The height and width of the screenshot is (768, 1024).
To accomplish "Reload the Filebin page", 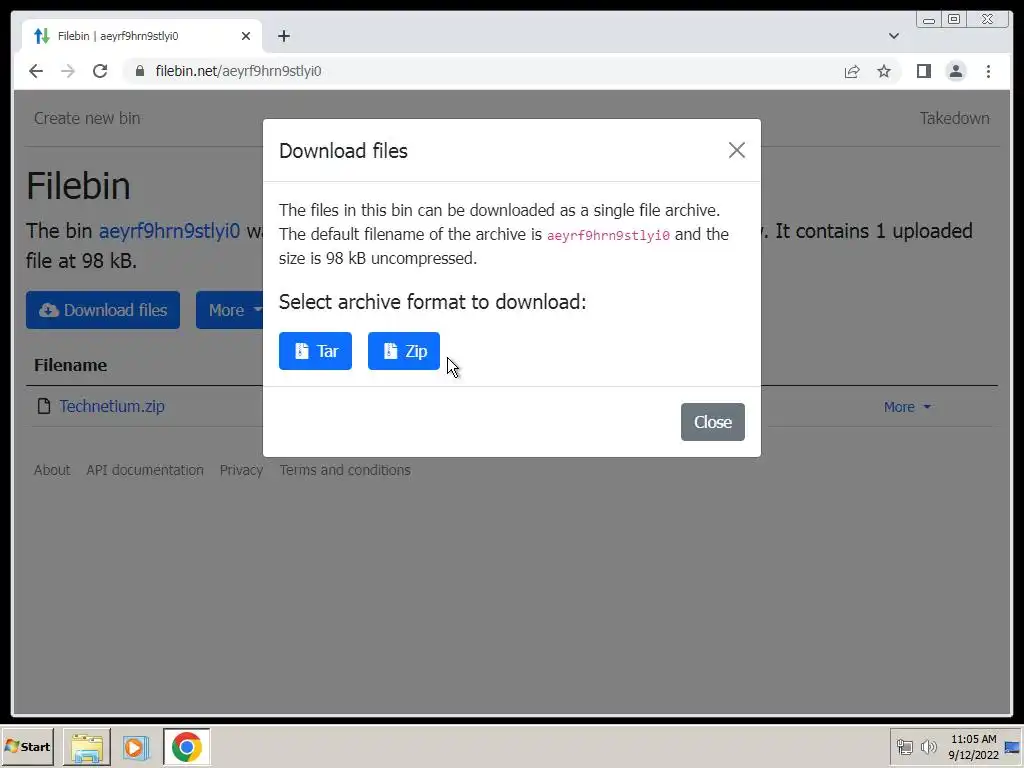I will point(100,71).
